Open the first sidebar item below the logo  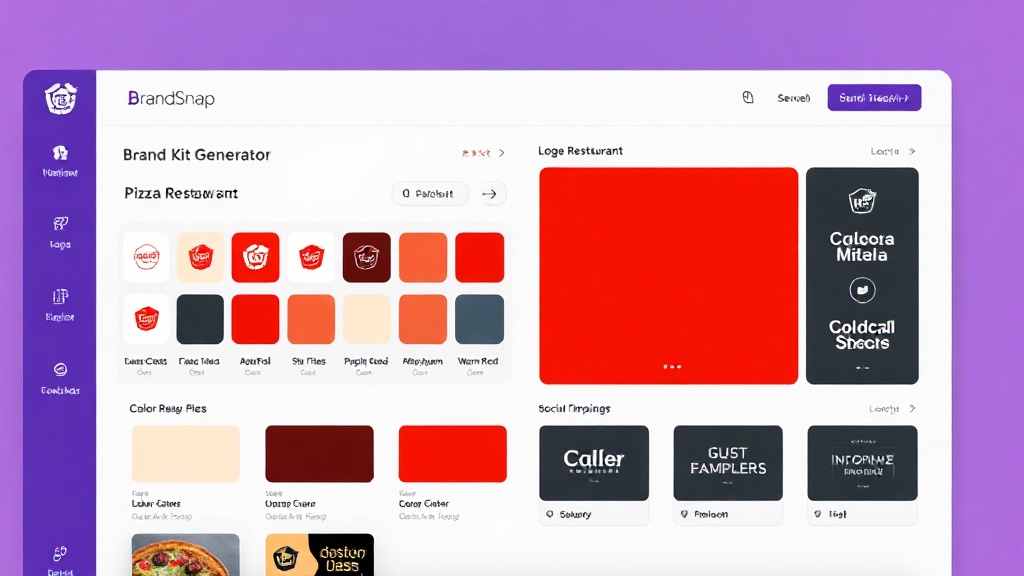[60, 161]
